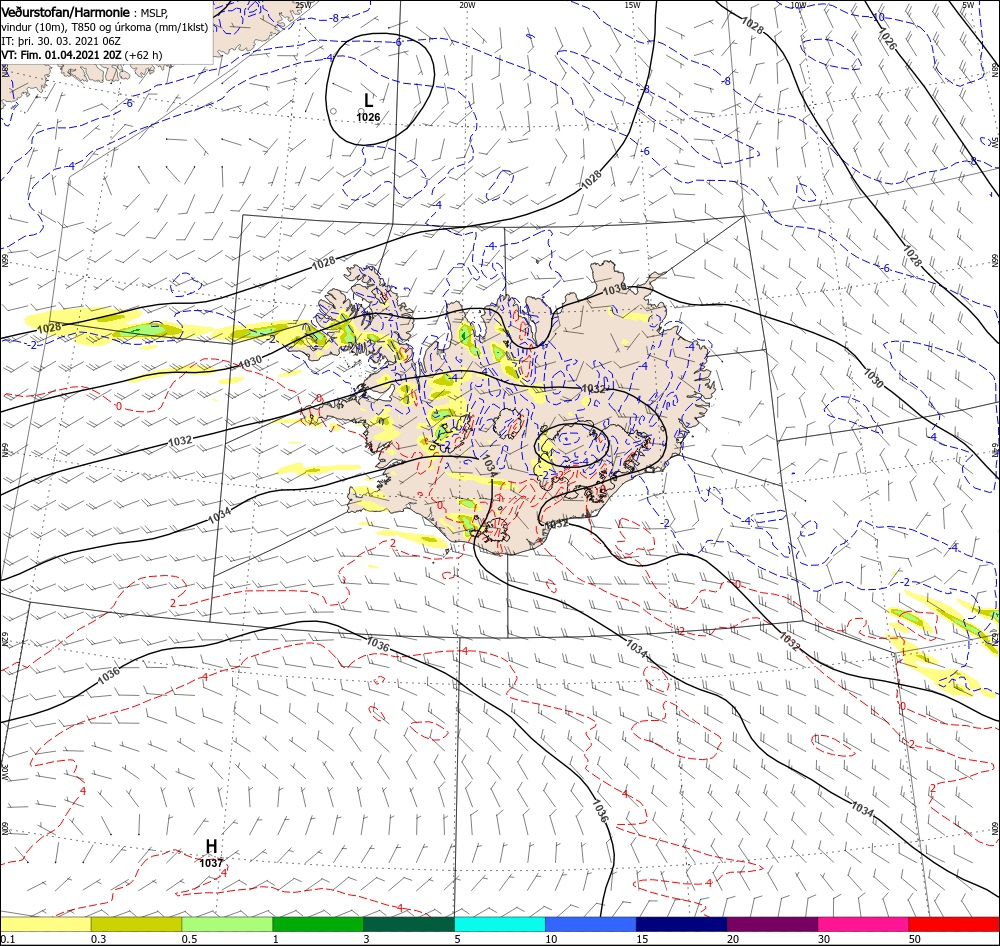Click the legend scale label reading 10
Image resolution: width=1000 pixels, height=946 pixels.
click(x=551, y=939)
